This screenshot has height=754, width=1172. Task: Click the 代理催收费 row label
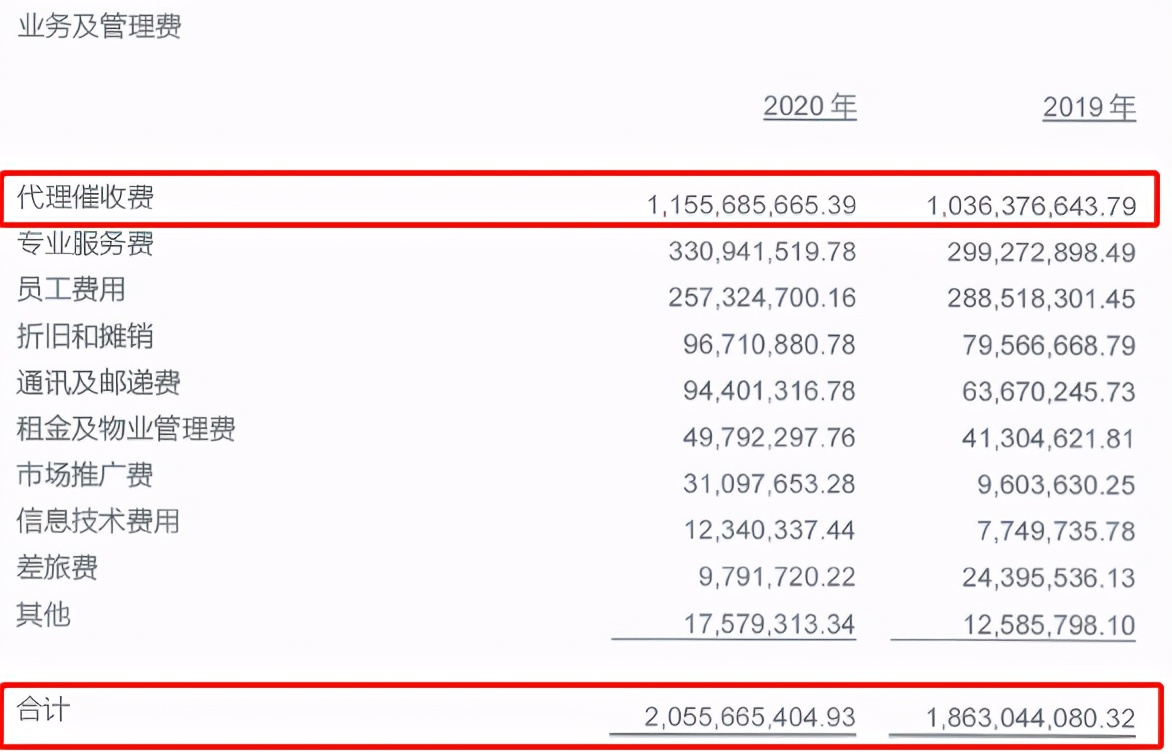tap(86, 197)
